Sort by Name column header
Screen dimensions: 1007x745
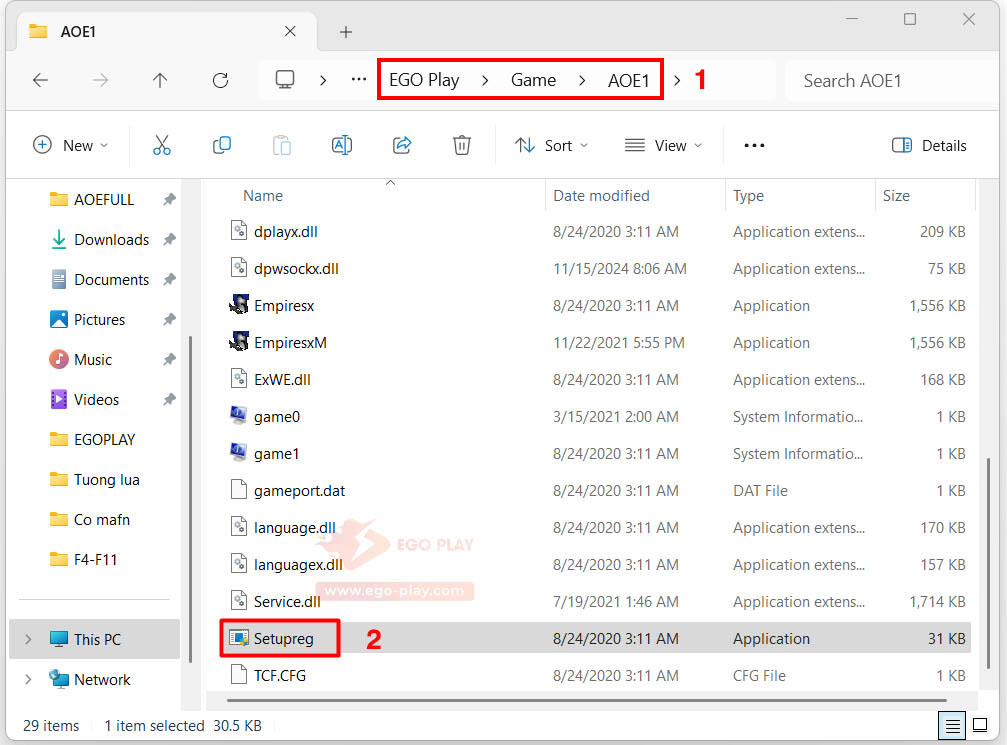[263, 196]
